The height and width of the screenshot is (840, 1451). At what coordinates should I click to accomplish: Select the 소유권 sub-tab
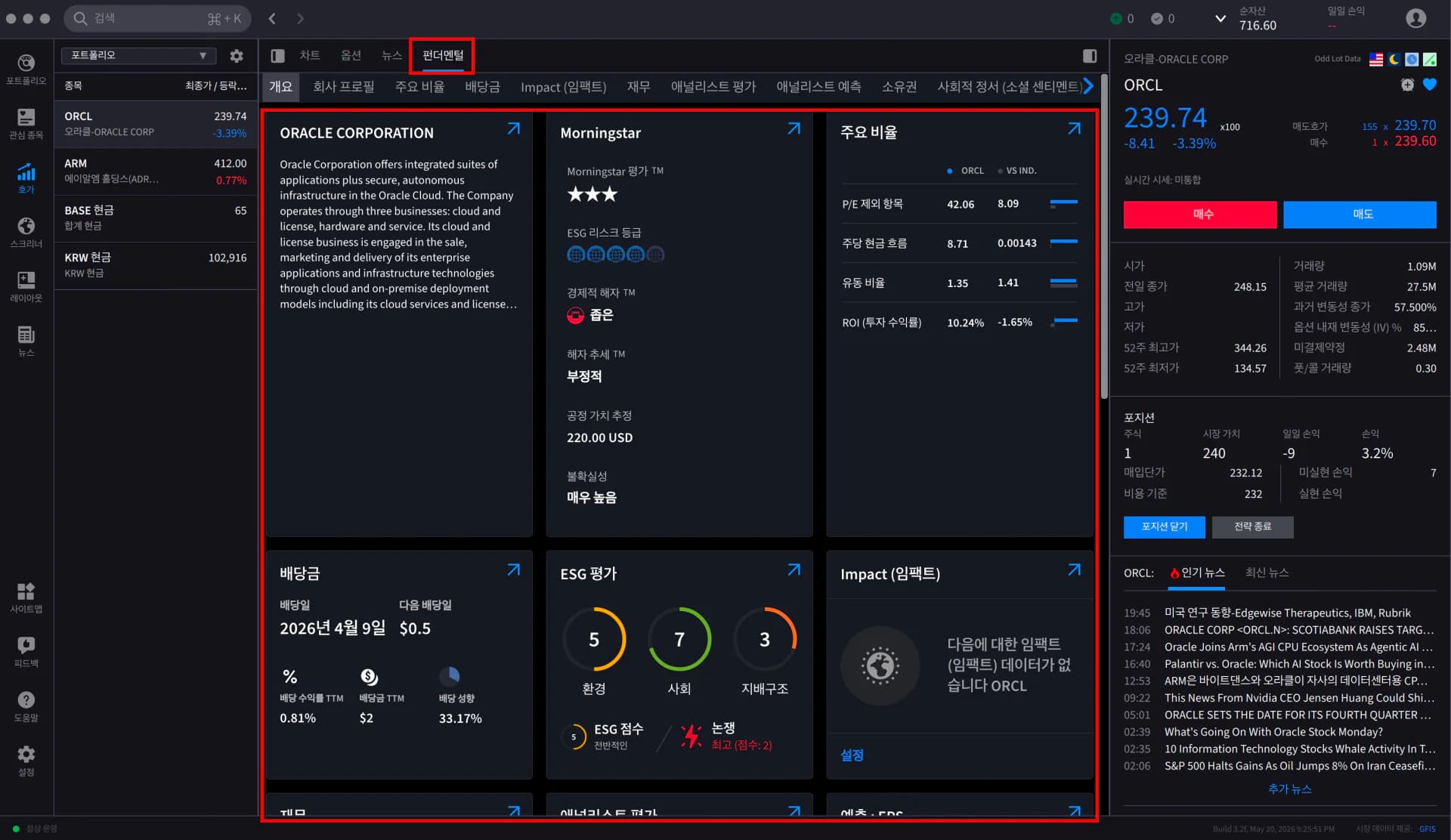click(899, 86)
